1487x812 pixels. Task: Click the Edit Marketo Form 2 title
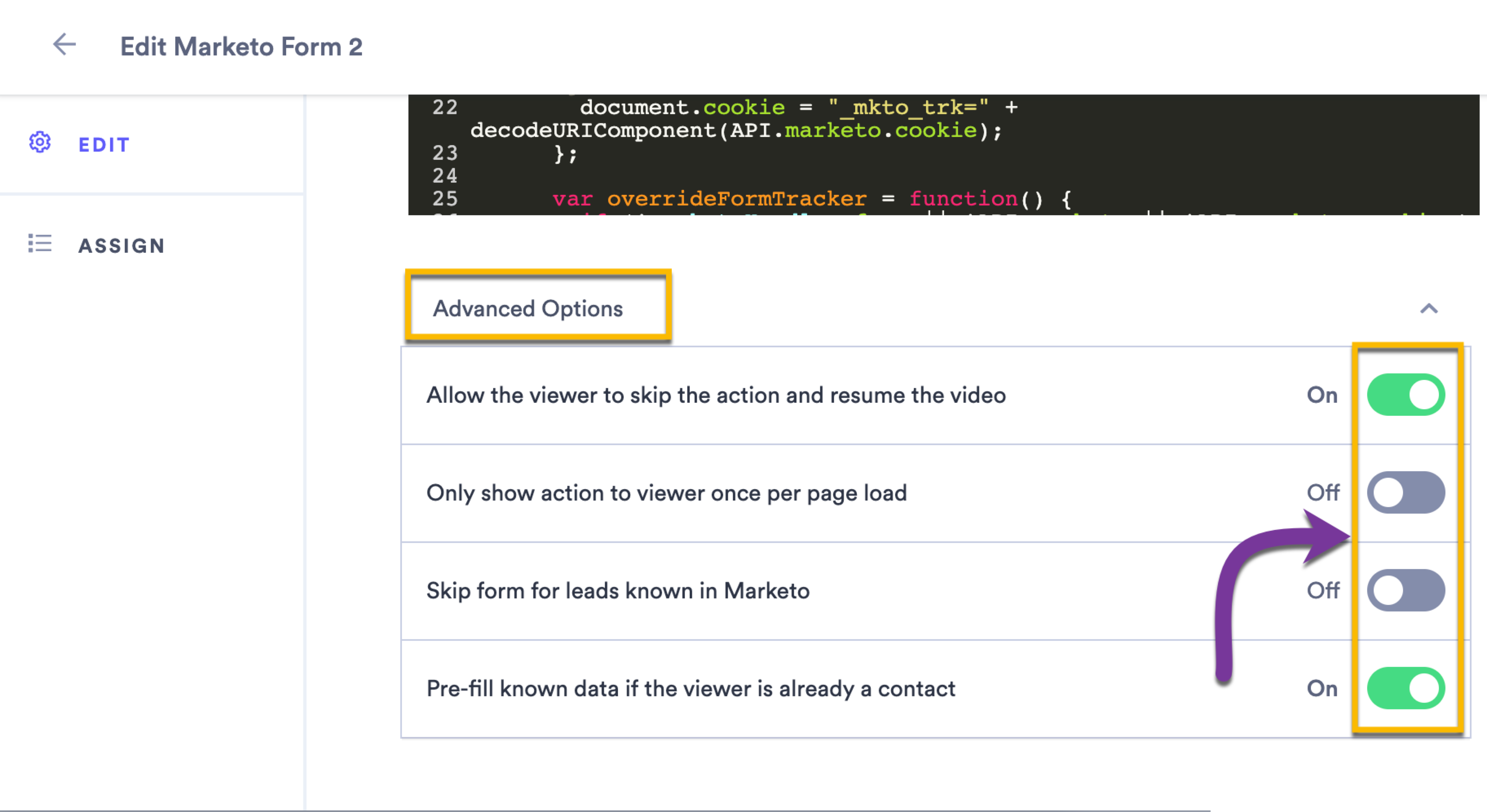[x=243, y=46]
